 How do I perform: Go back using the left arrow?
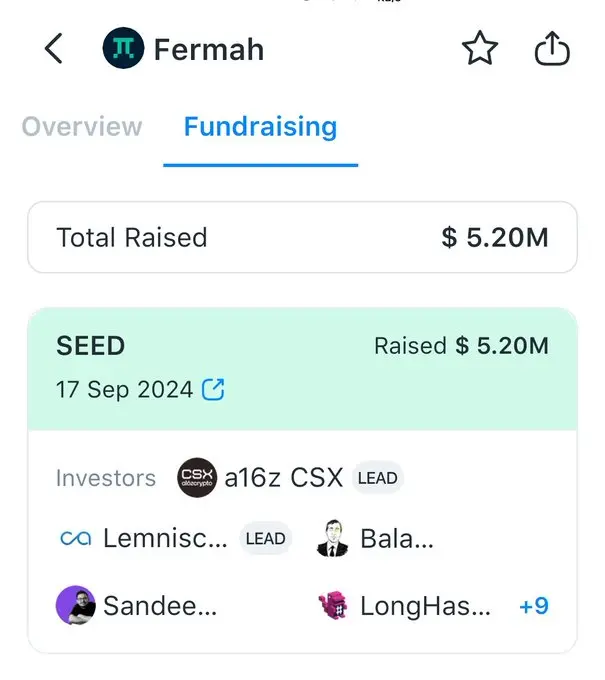coord(54,49)
